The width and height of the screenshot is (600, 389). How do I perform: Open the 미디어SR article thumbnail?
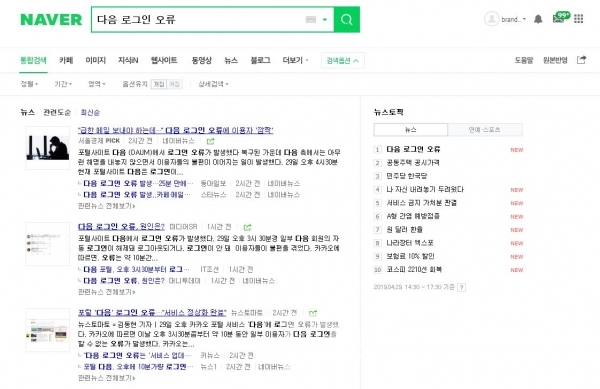click(x=47, y=244)
